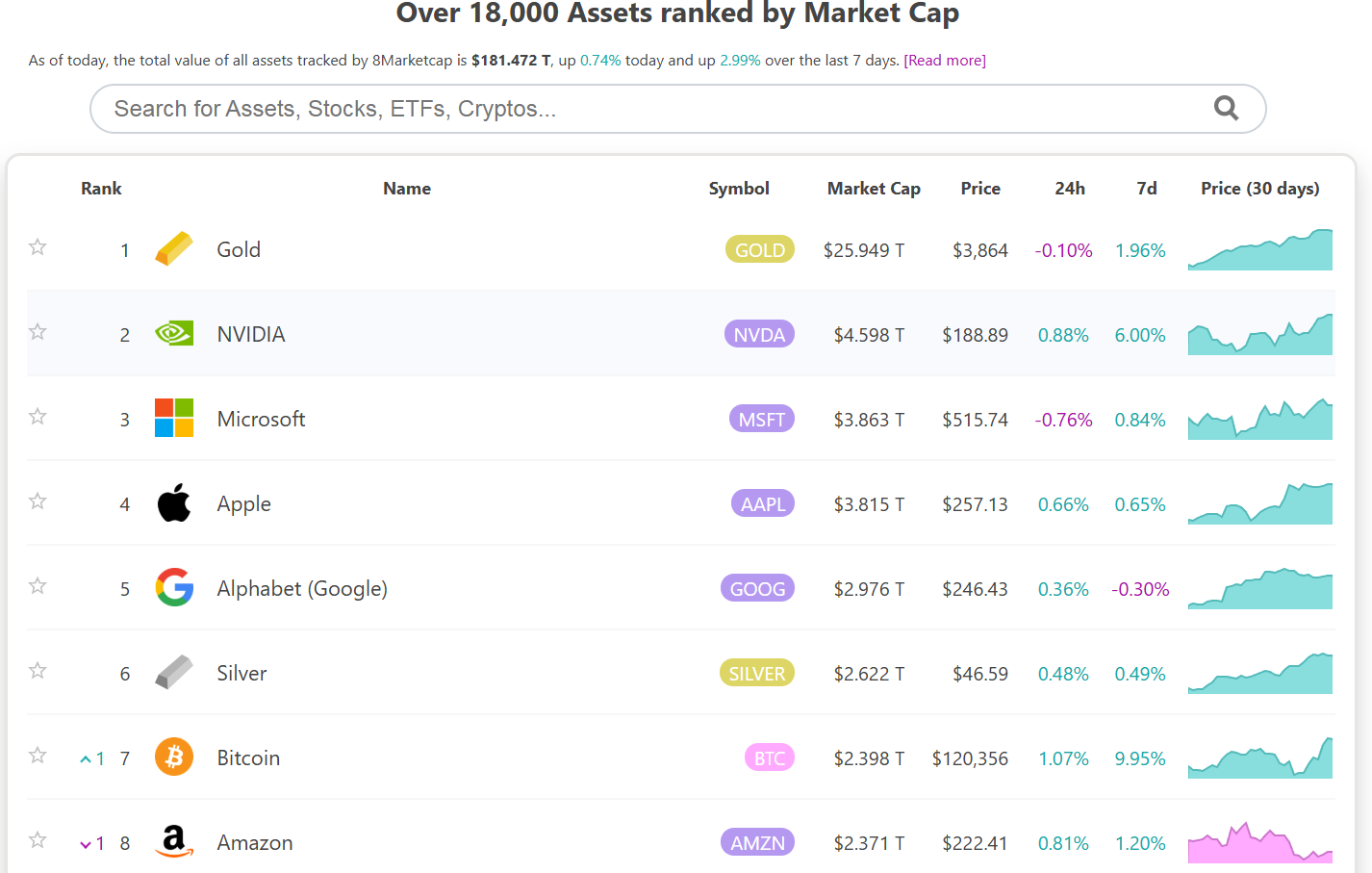
Task: Open the NVIDIA logo icon
Action: pyautogui.click(x=174, y=334)
